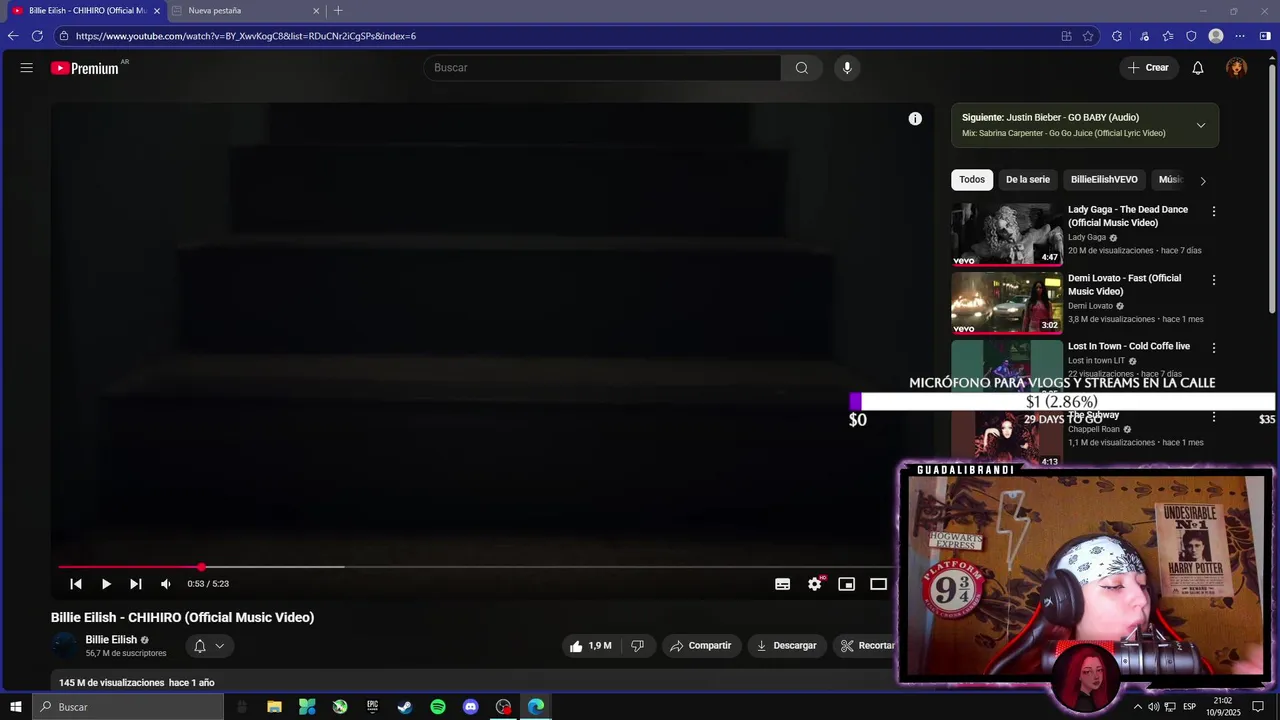Skip to the next video
This screenshot has width=1280, height=720.
(136, 584)
